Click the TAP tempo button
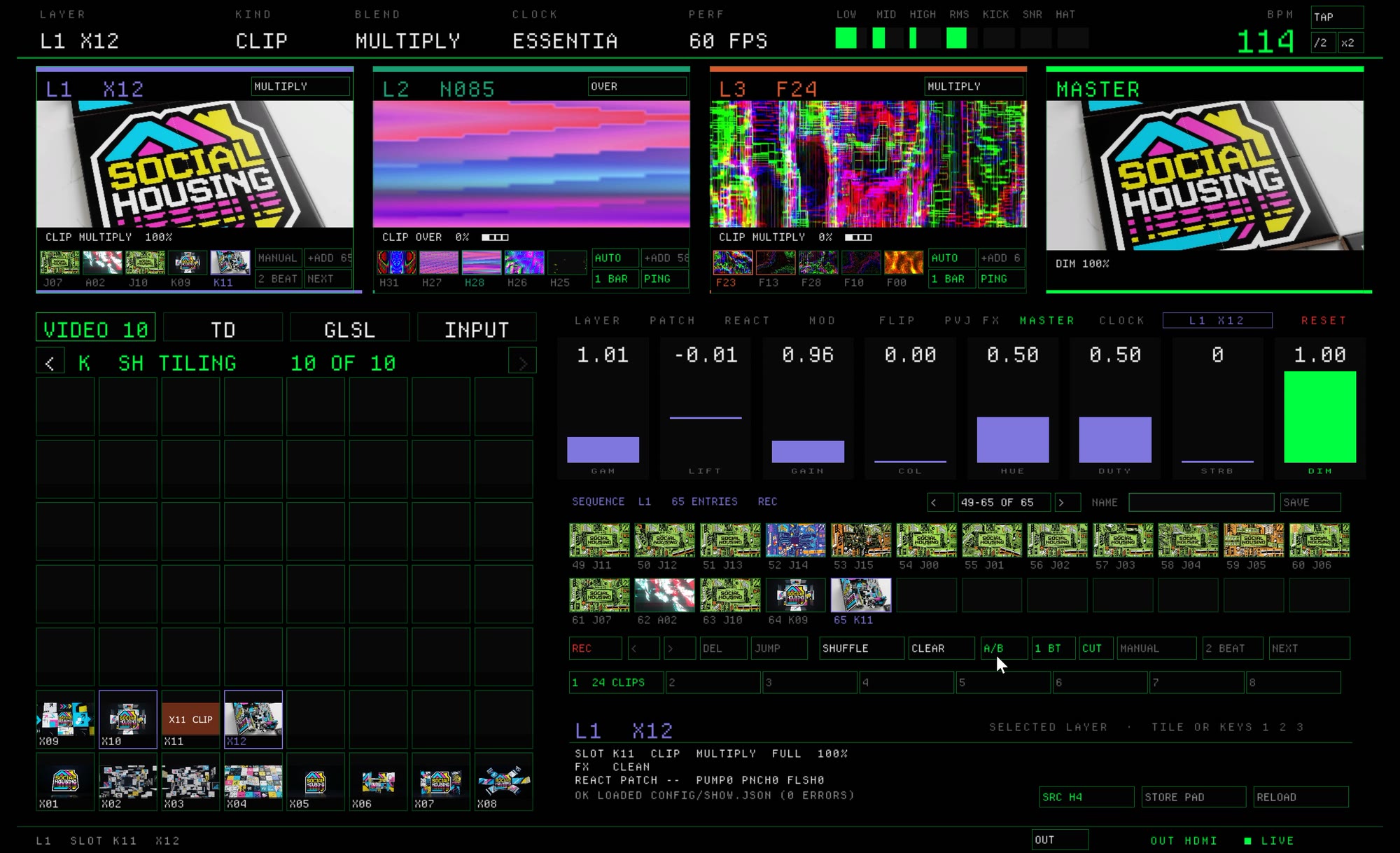This screenshot has width=1400, height=853. point(1337,17)
